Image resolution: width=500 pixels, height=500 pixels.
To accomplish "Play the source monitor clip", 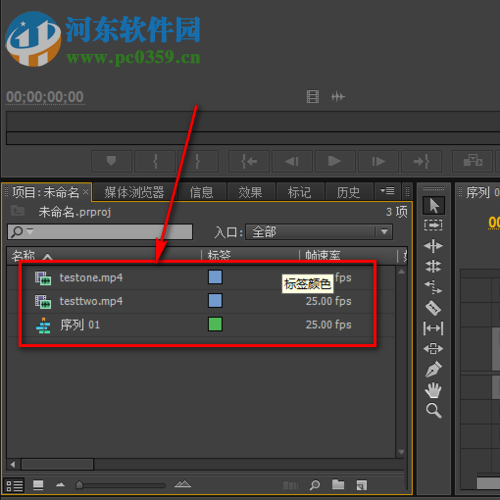I will [335, 161].
